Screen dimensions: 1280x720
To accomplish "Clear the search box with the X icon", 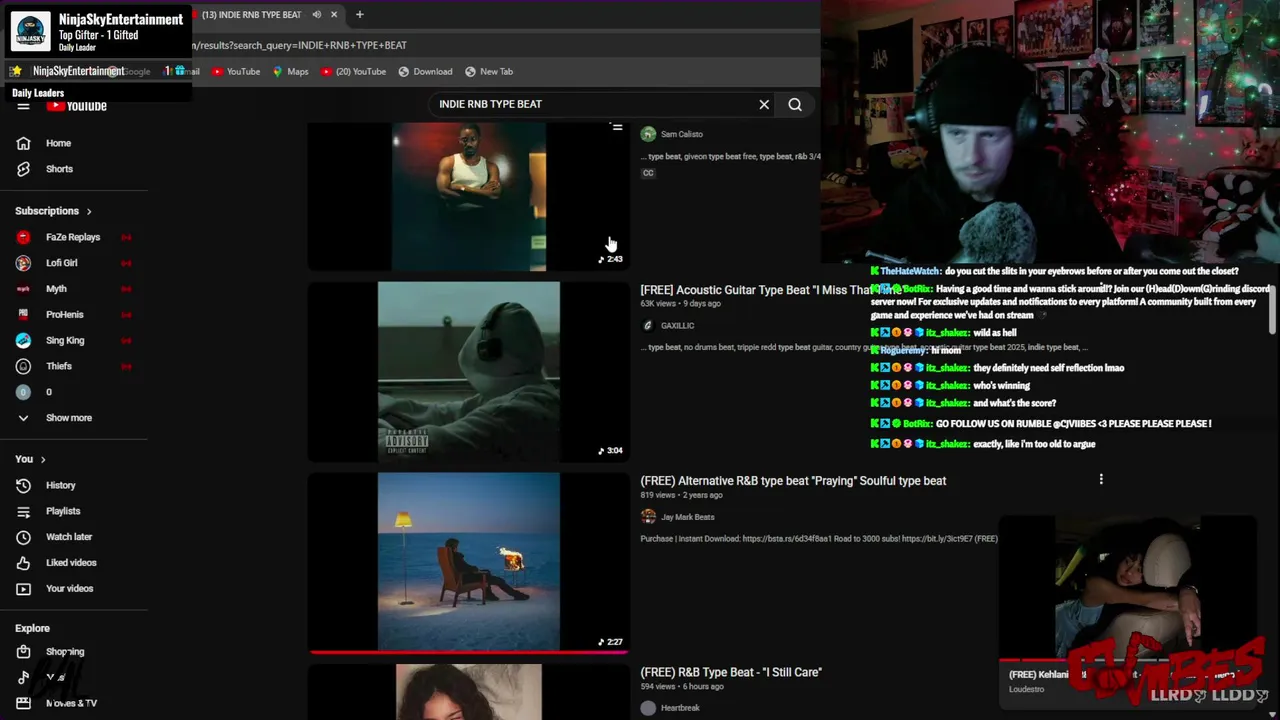I will pos(764,104).
